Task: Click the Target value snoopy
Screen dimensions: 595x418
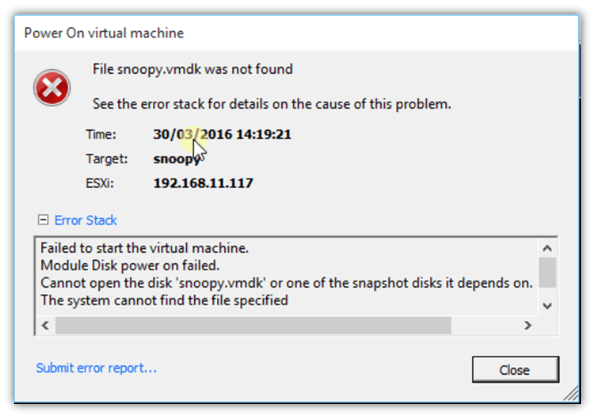Action: [x=176, y=159]
